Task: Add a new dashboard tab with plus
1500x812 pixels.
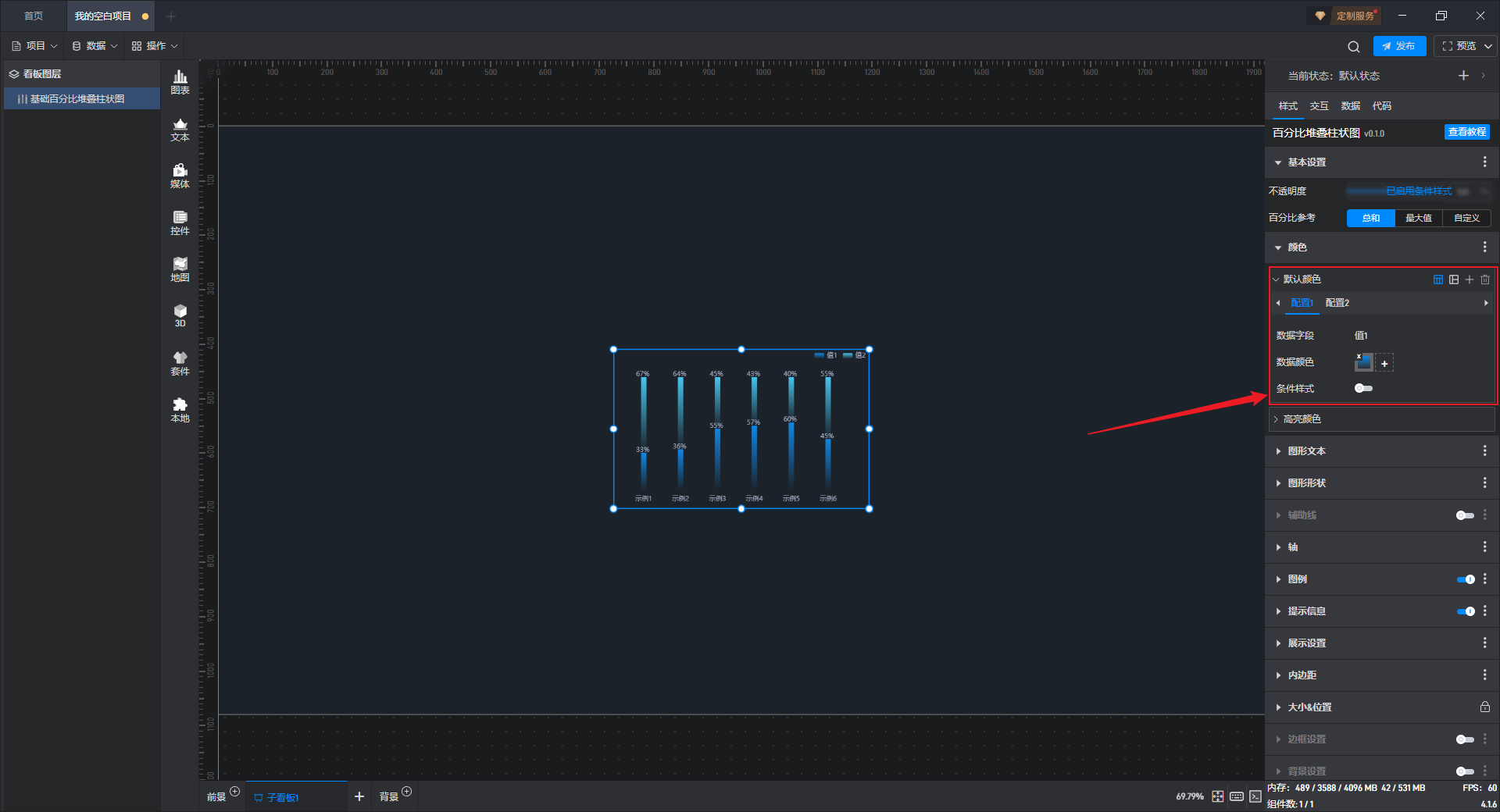Action: [359, 796]
